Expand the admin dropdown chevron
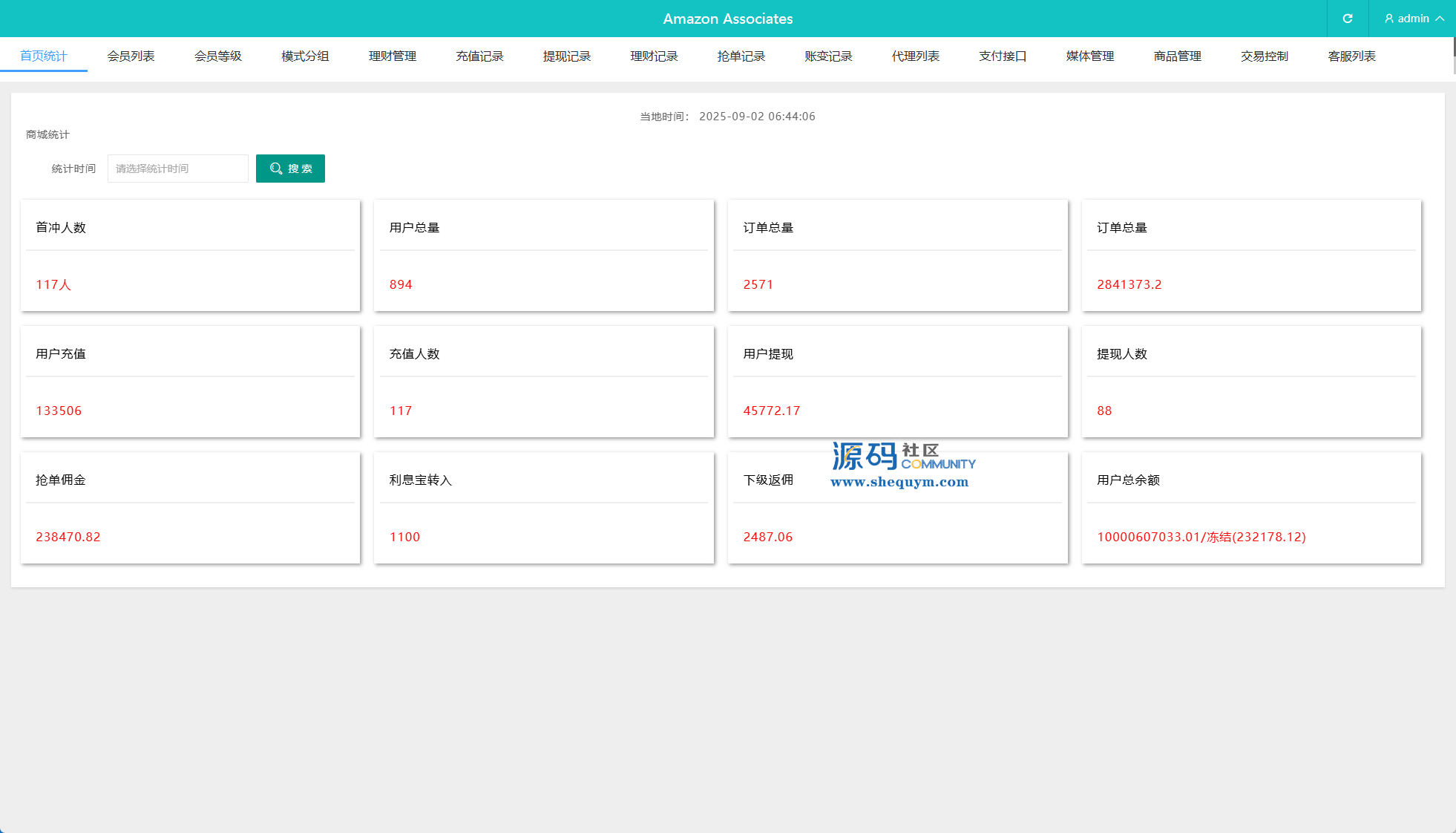 pyautogui.click(x=1440, y=19)
